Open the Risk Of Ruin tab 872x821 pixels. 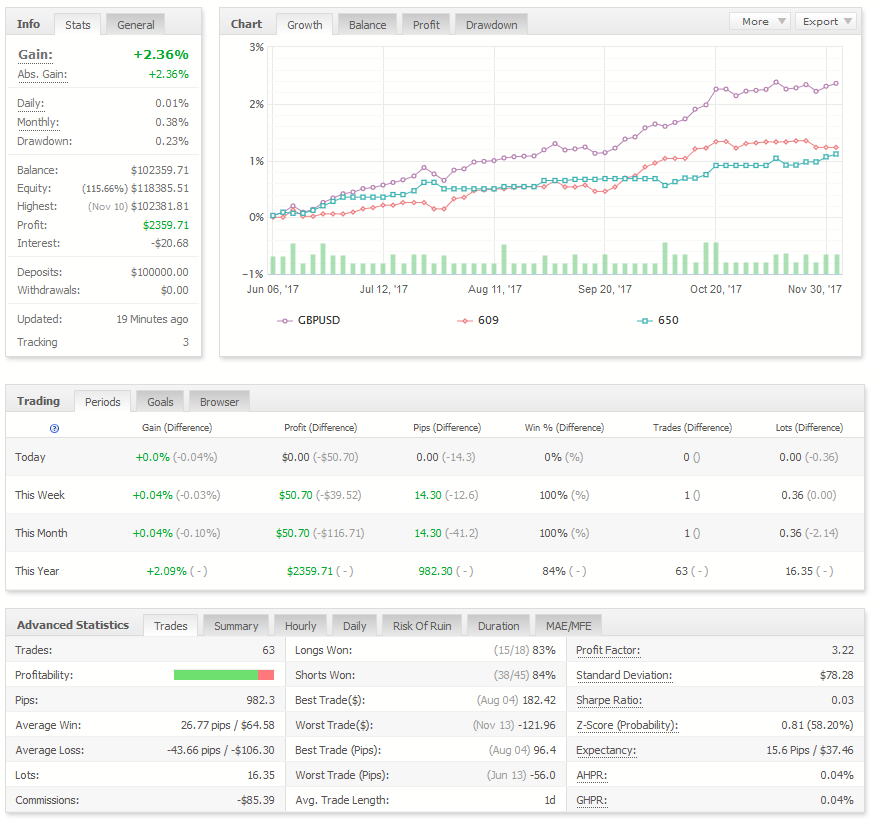tap(422, 626)
